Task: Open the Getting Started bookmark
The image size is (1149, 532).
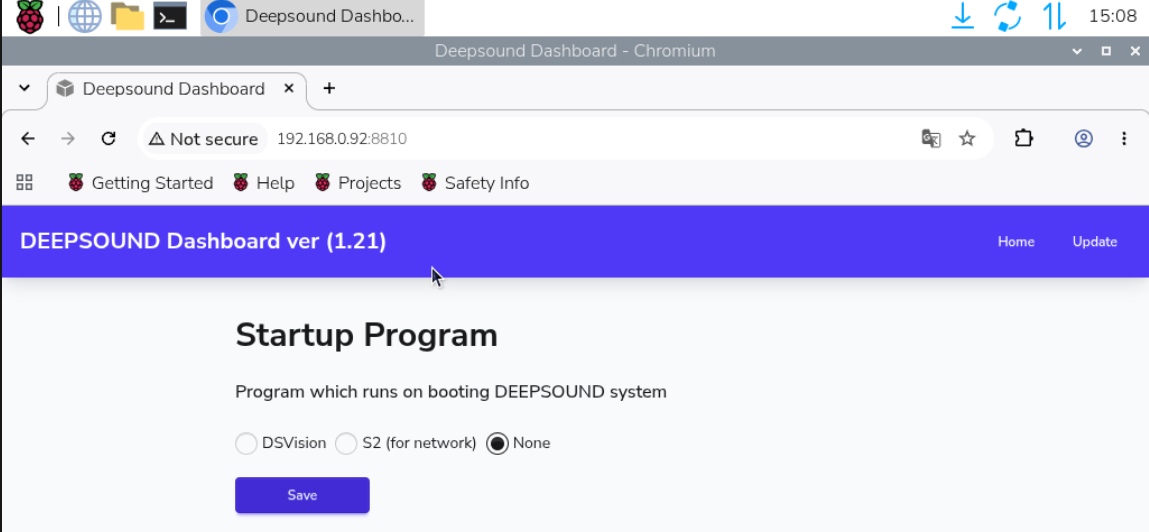Action: (x=141, y=183)
